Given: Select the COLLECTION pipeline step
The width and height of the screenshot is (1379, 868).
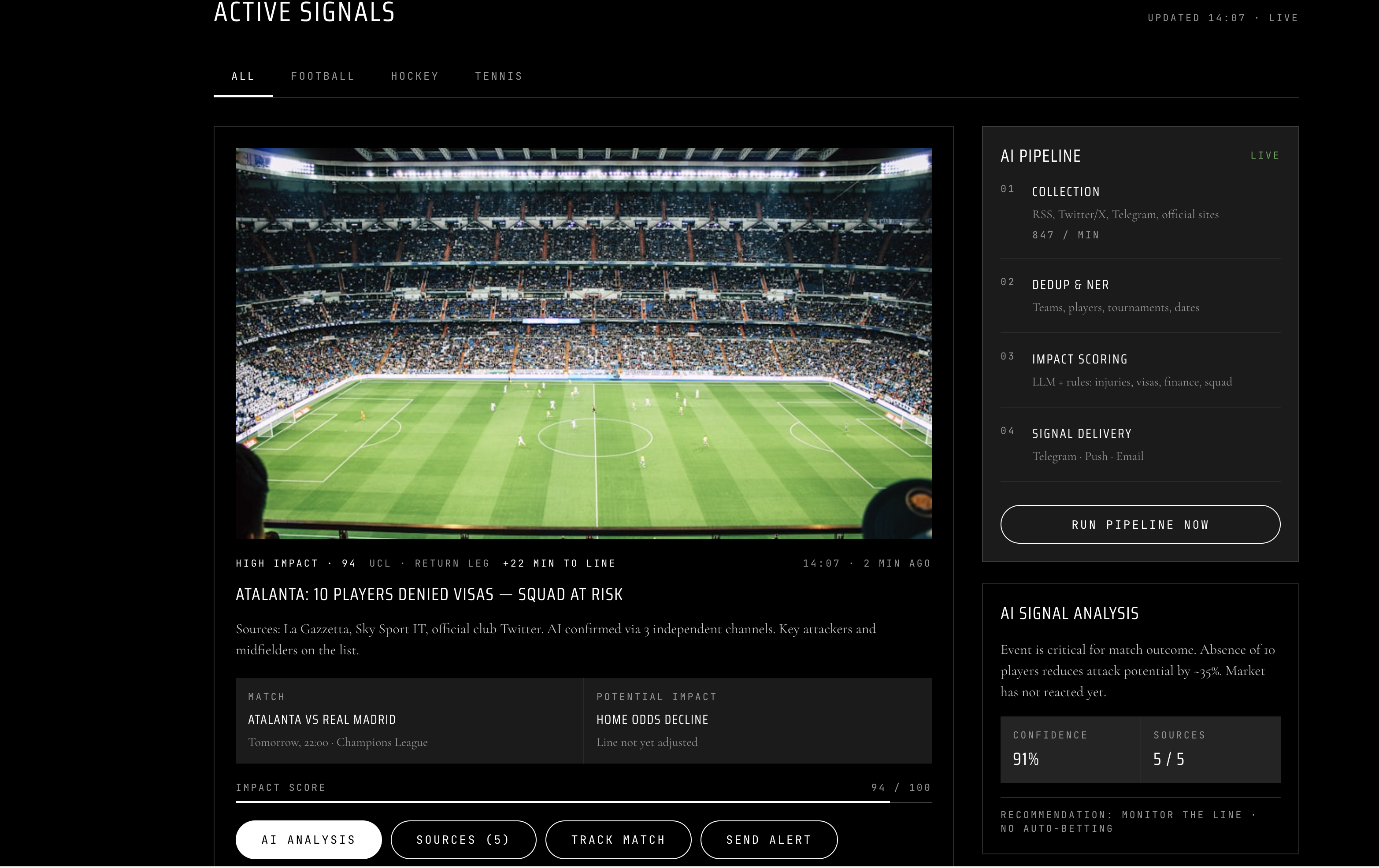Looking at the screenshot, I should 1140,212.
